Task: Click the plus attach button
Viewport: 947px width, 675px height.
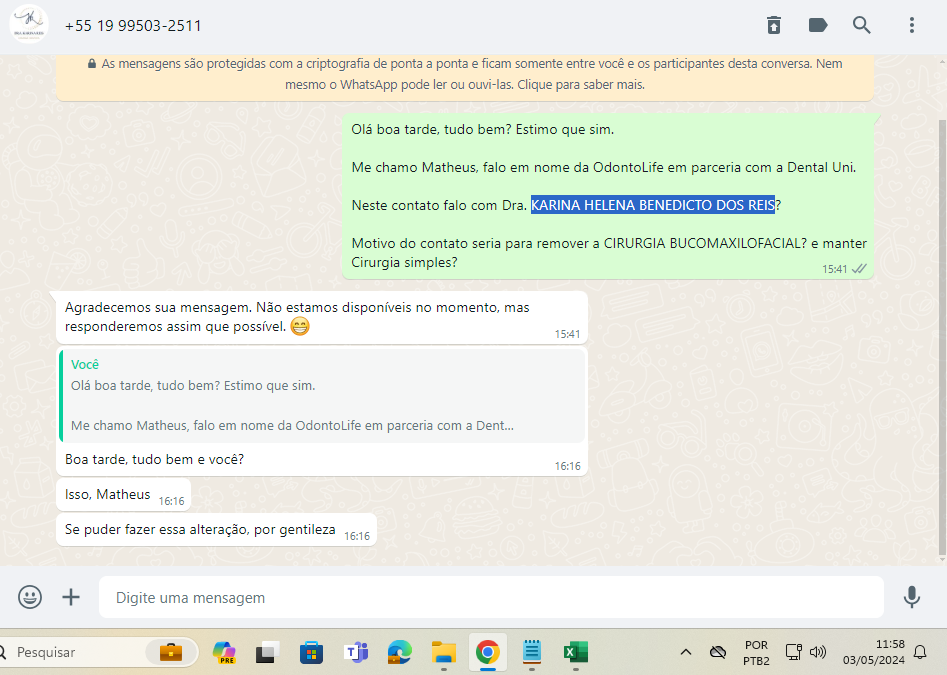Action: click(x=71, y=597)
